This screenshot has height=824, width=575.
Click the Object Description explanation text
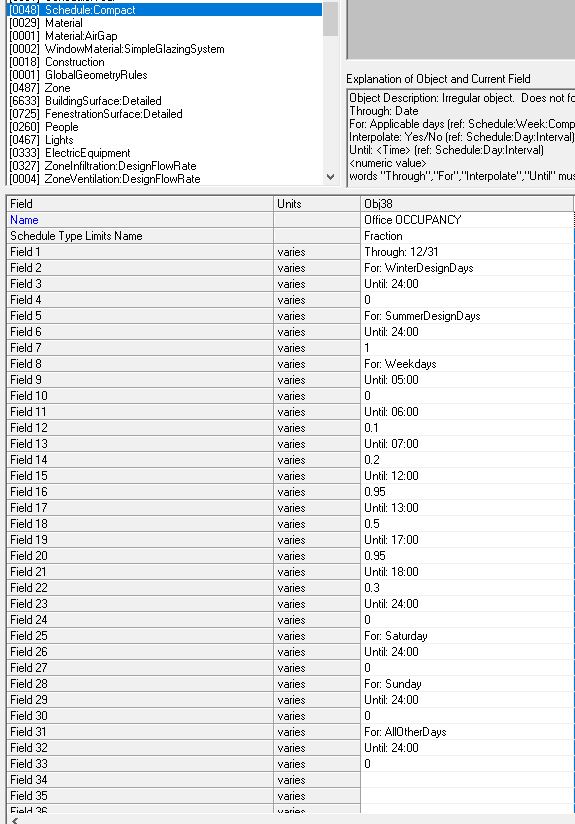461,98
